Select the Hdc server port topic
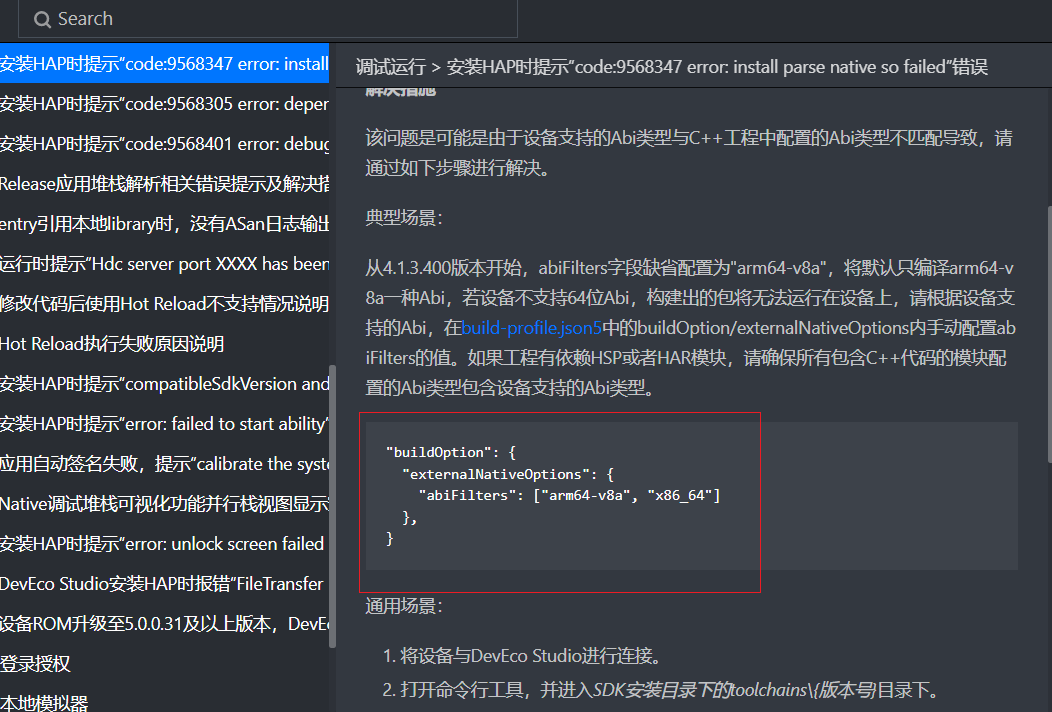 pos(160,263)
